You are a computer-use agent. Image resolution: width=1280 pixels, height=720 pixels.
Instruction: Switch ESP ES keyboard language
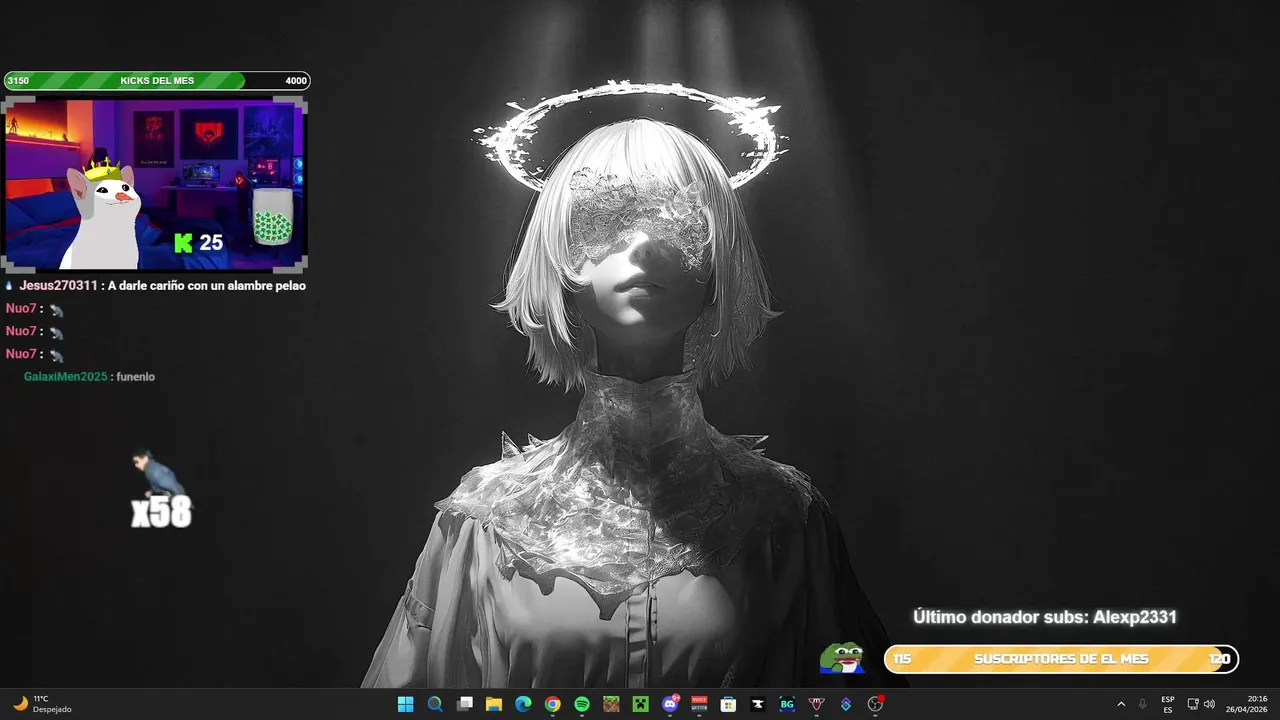[x=1168, y=704]
